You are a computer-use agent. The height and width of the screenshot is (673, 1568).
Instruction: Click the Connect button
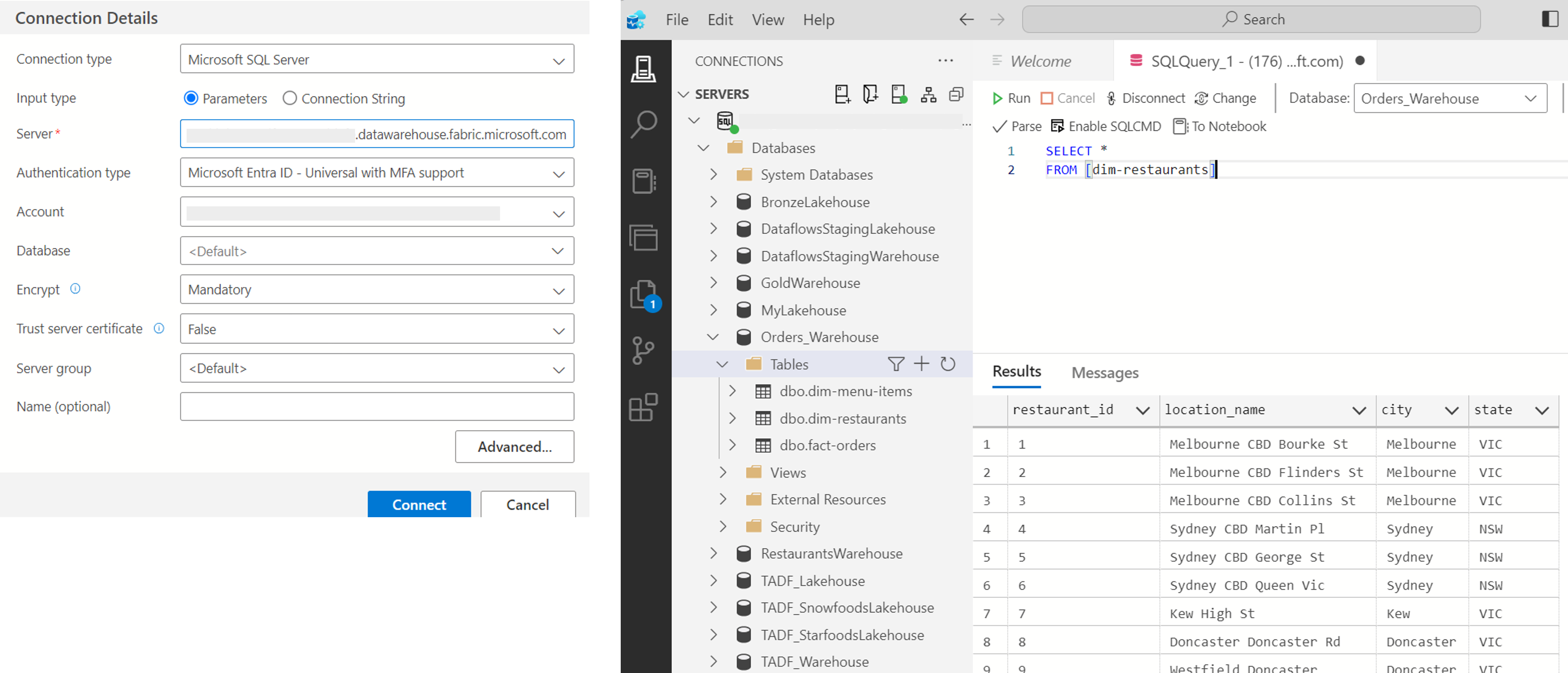point(419,504)
